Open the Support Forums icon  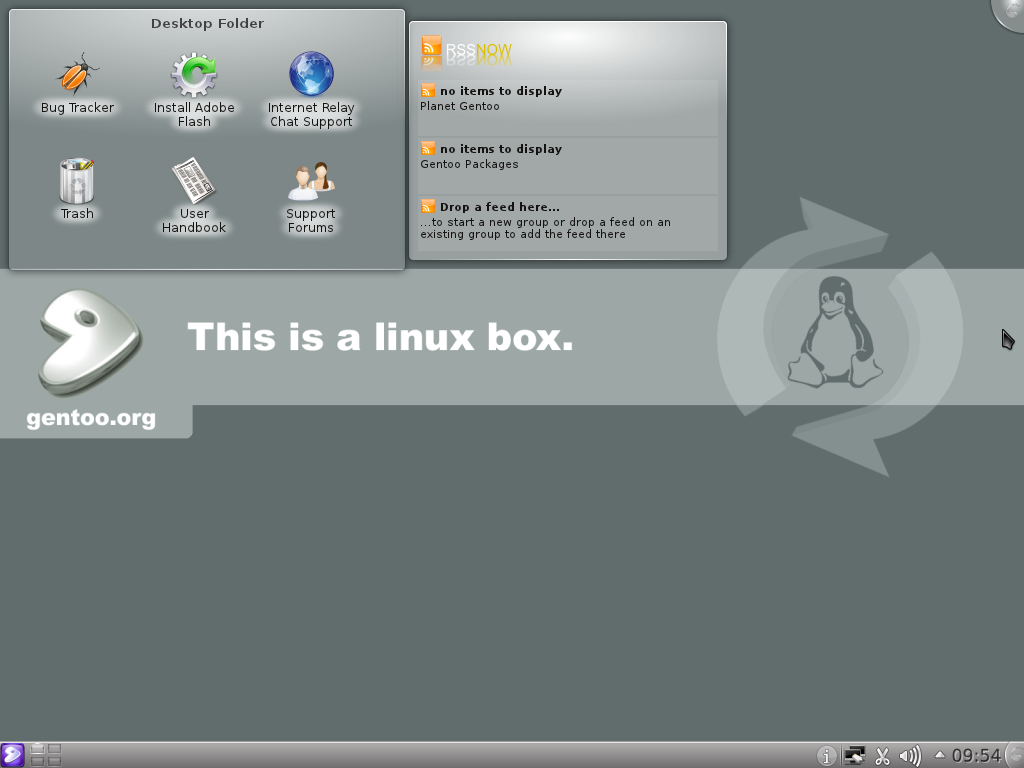tap(310, 182)
